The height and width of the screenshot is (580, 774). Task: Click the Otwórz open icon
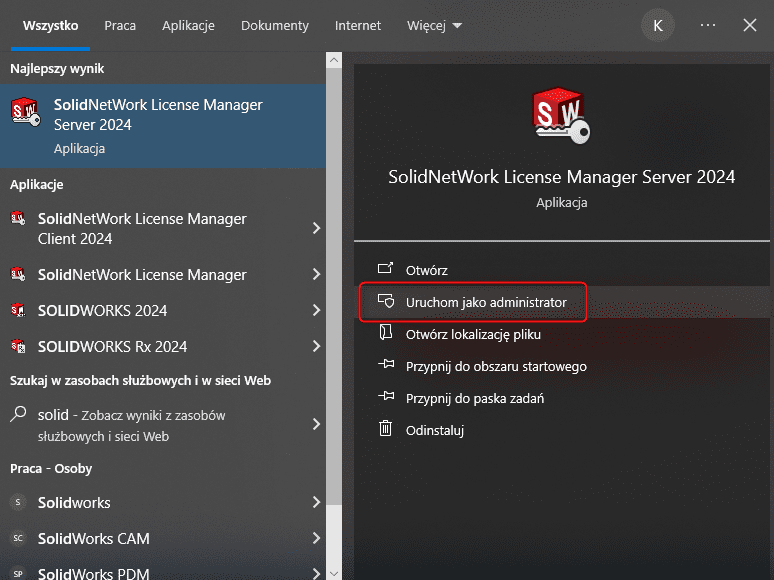[386, 268]
